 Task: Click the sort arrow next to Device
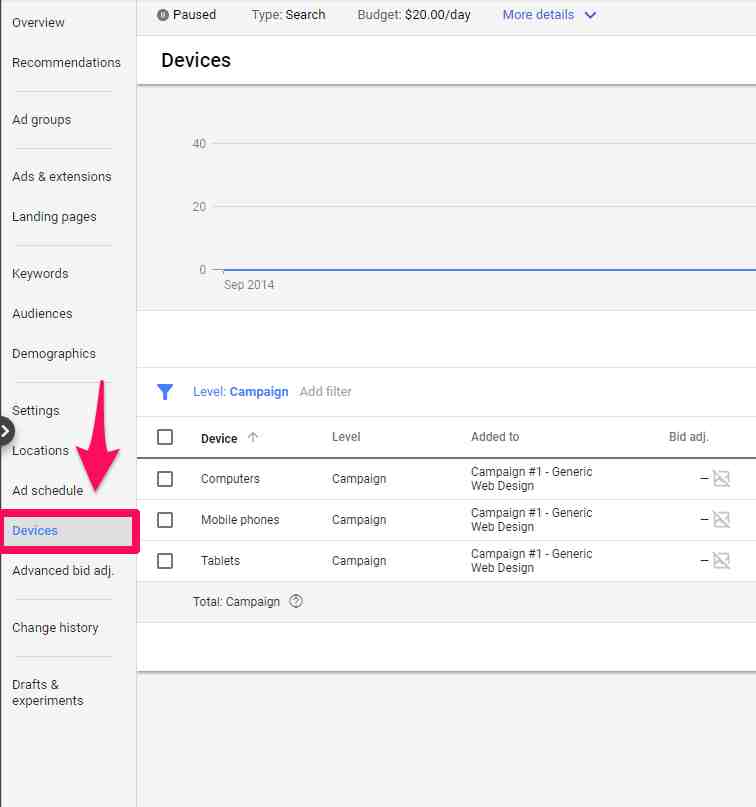[x=253, y=437]
